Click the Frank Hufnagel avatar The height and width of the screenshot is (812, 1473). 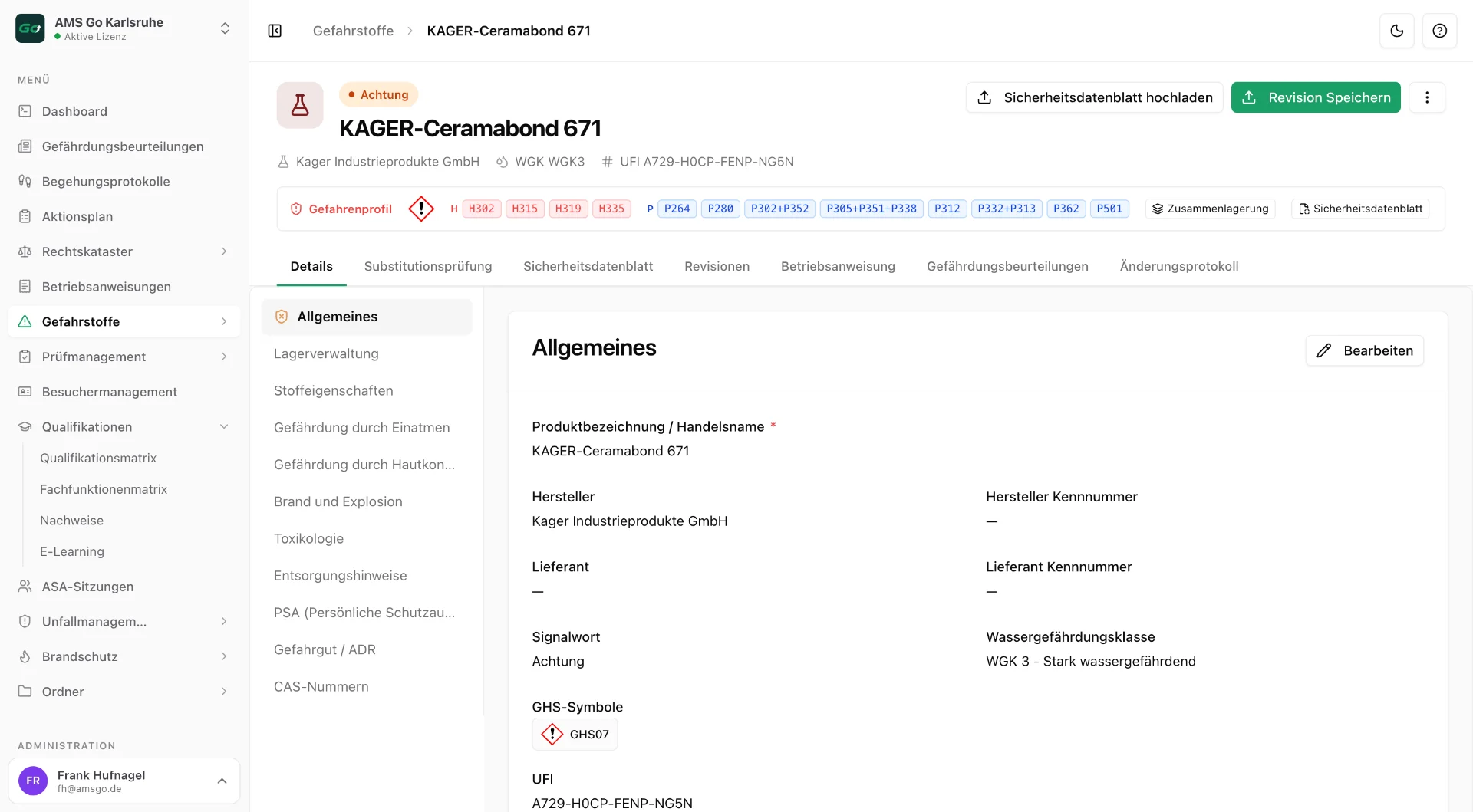point(33,781)
